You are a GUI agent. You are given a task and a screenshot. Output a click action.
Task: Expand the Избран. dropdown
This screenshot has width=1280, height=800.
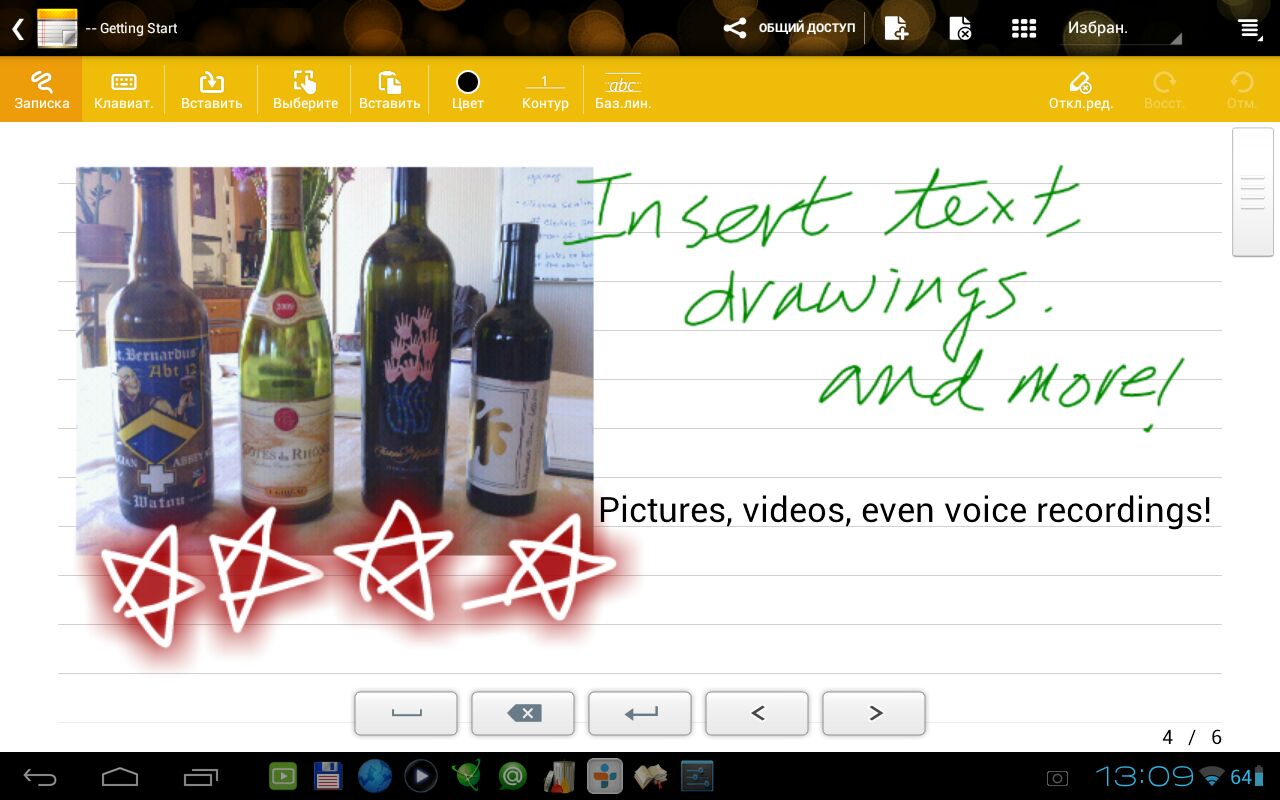pyautogui.click(x=1122, y=29)
